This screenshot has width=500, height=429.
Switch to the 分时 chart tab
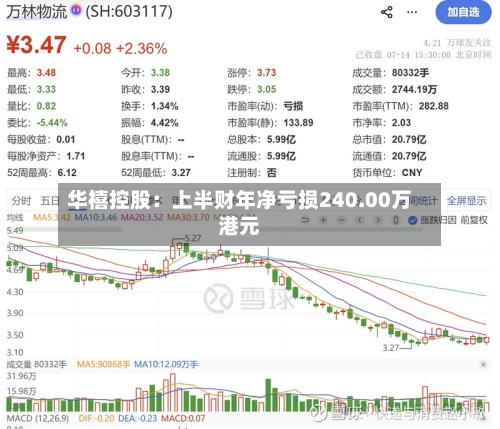pos(21,201)
